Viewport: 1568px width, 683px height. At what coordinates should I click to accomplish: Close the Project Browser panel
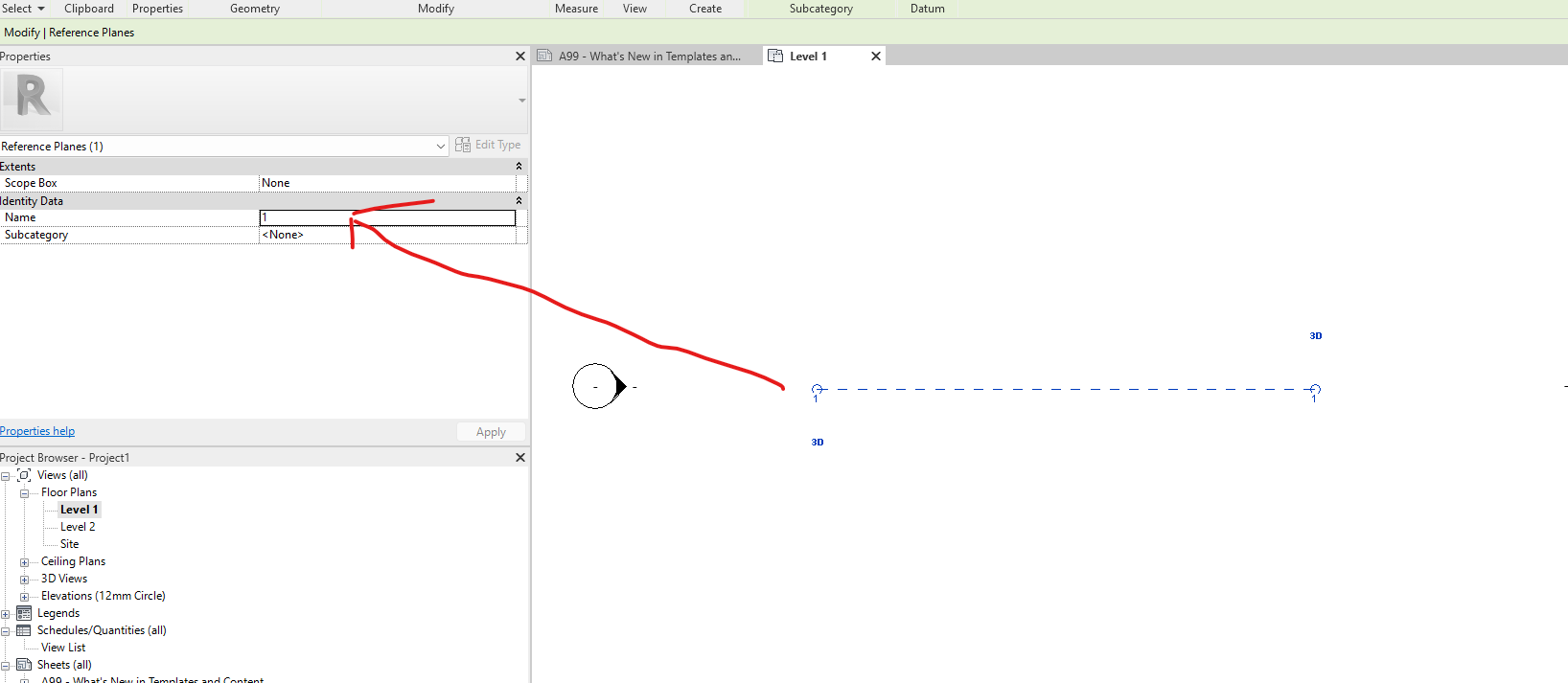pyautogui.click(x=520, y=458)
